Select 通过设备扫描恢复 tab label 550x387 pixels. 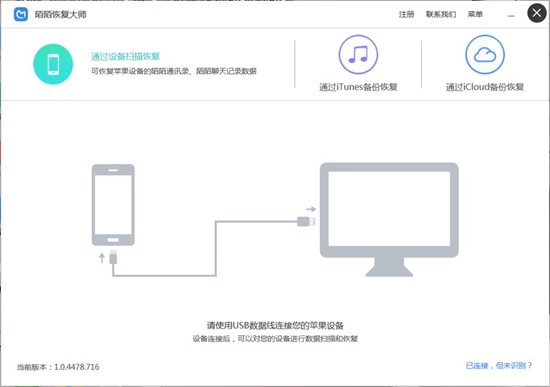[126, 56]
